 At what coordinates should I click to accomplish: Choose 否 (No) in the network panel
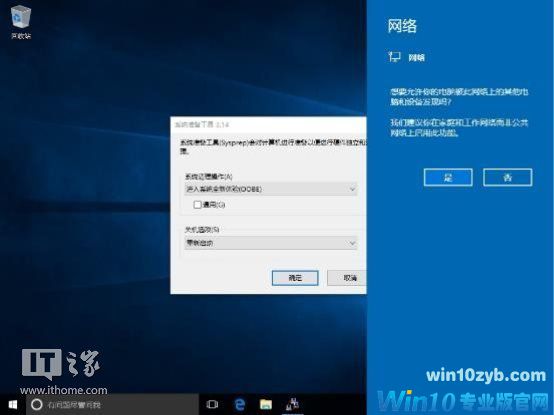507,177
